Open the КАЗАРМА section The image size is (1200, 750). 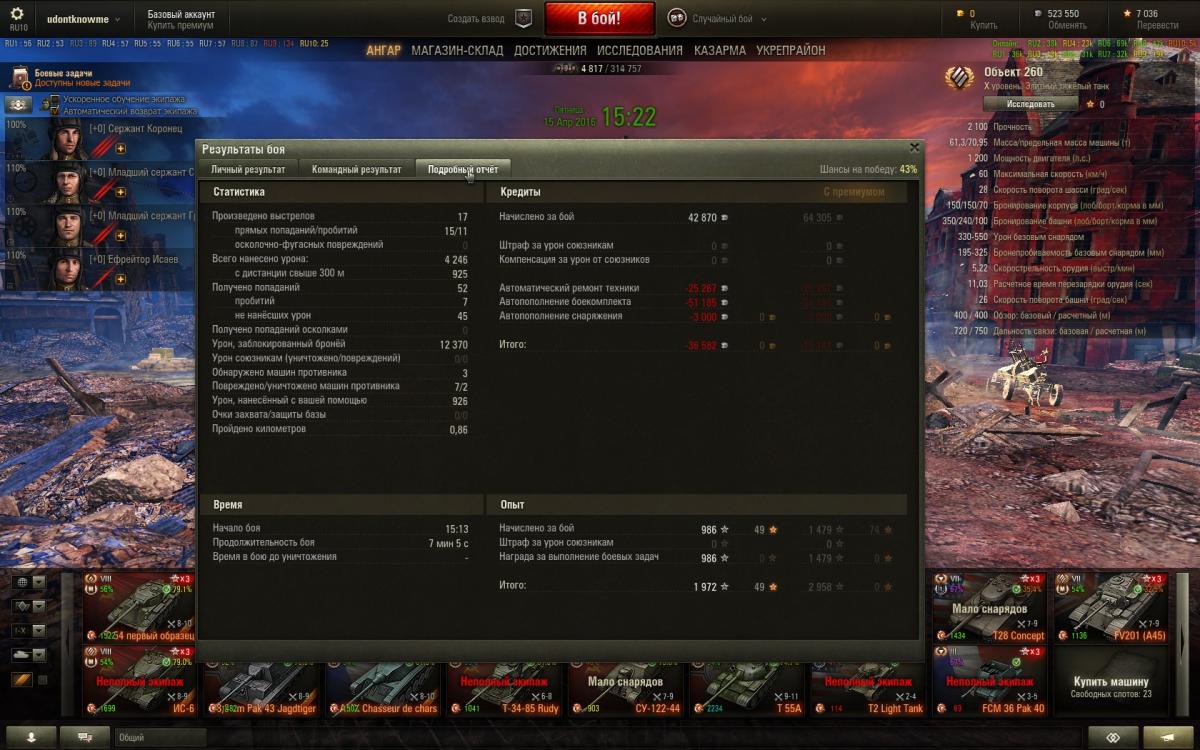720,50
